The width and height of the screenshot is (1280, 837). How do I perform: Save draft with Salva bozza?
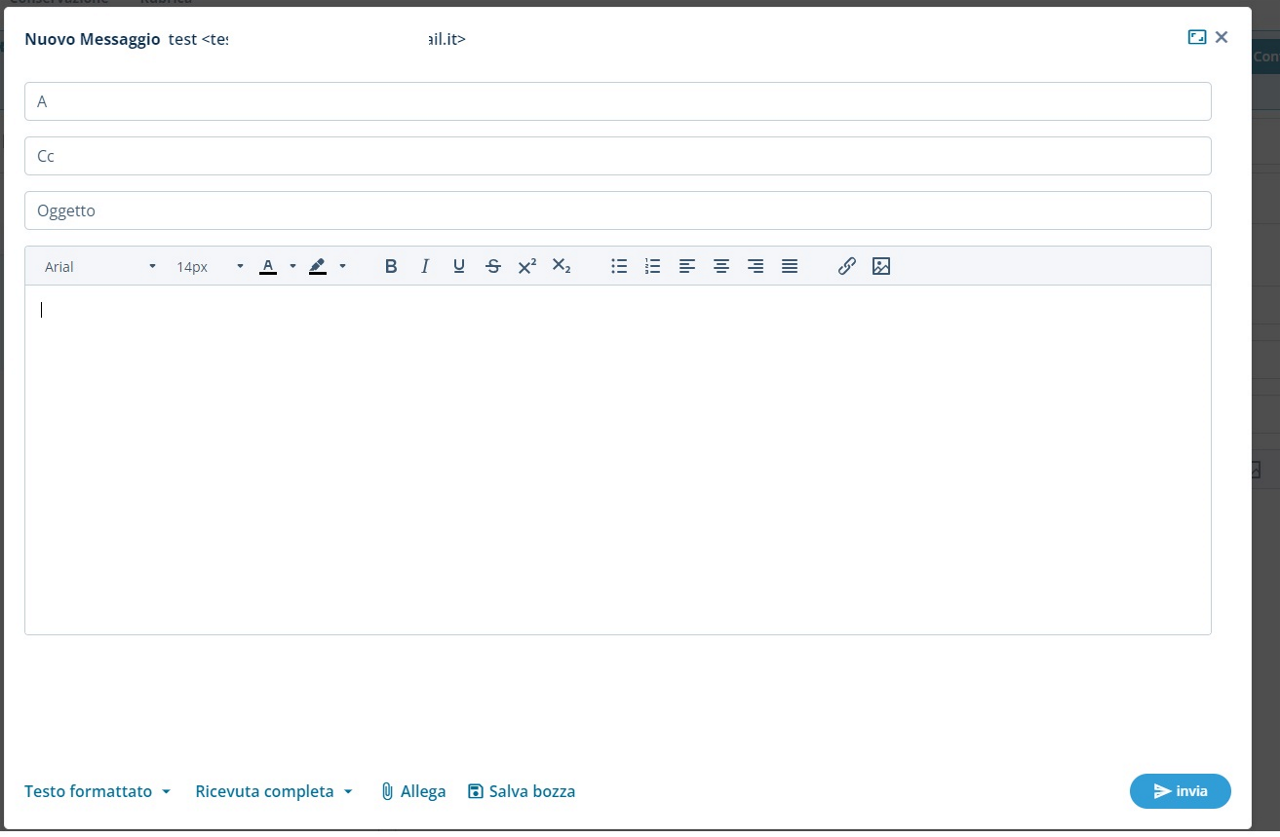click(x=522, y=791)
